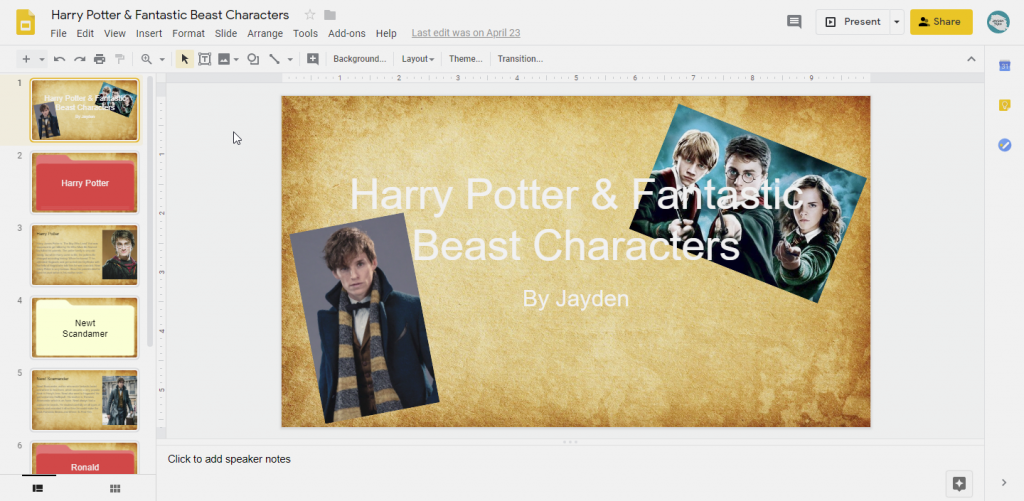1024x501 pixels.
Task: Open zoom level dropdown arrow
Action: pyautogui.click(x=162, y=59)
